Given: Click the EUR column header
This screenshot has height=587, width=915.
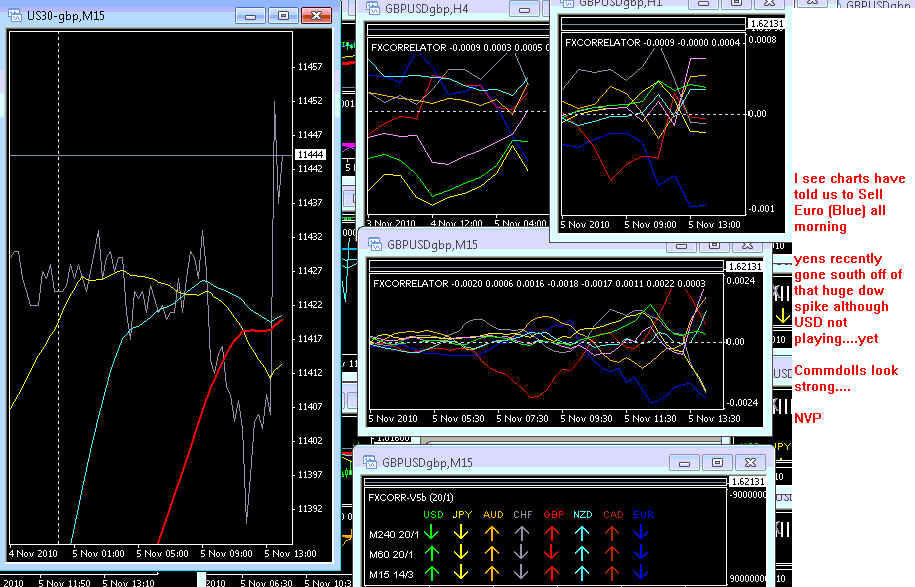Looking at the screenshot, I should [x=643, y=515].
